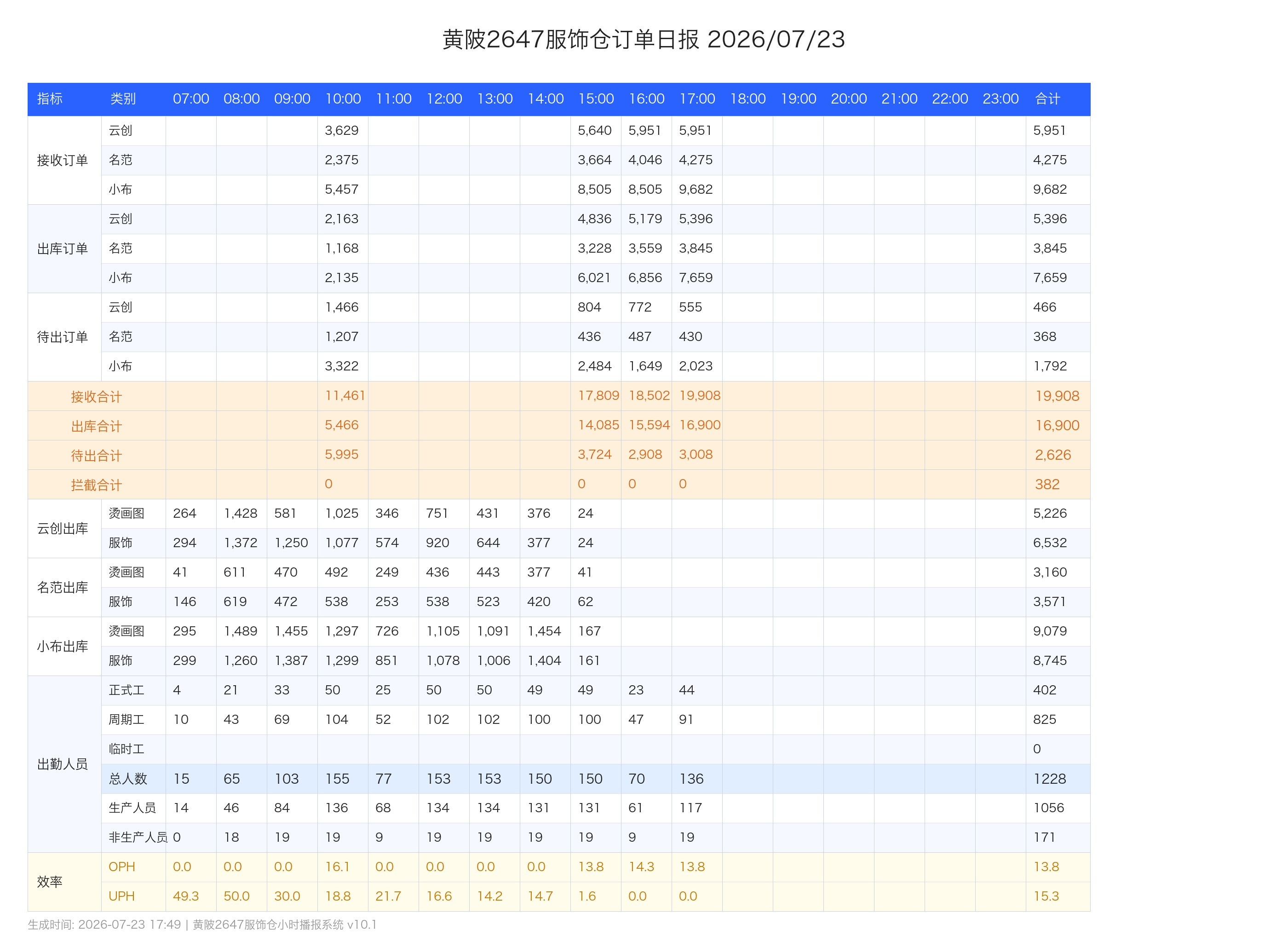Click the 14.3 OPH value at 16:00

coord(641,867)
